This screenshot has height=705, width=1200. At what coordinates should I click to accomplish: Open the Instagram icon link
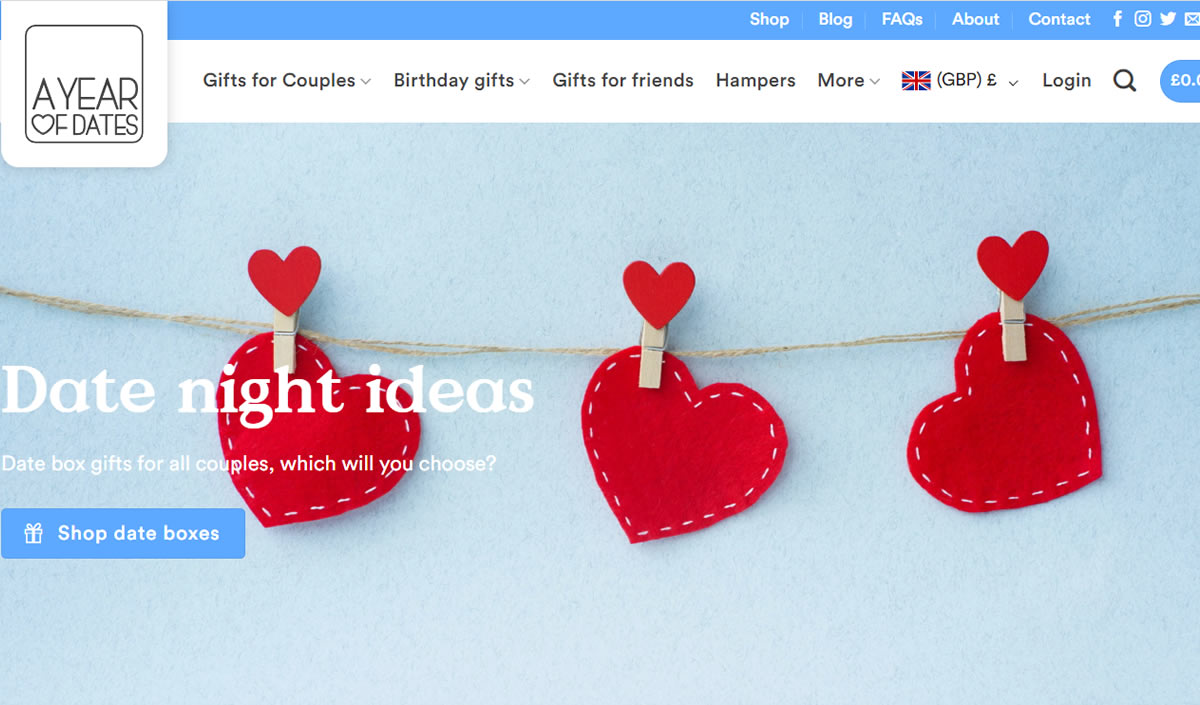[1143, 19]
